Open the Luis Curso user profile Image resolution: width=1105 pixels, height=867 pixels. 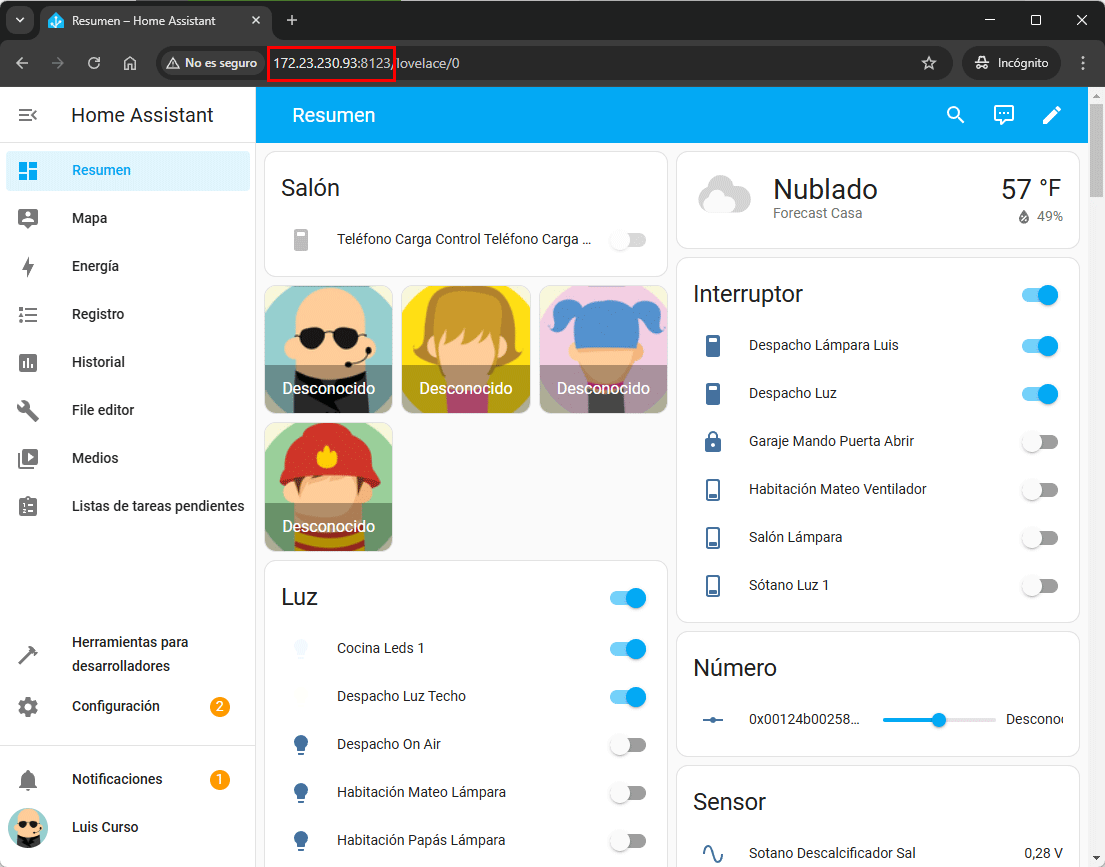pos(104,827)
